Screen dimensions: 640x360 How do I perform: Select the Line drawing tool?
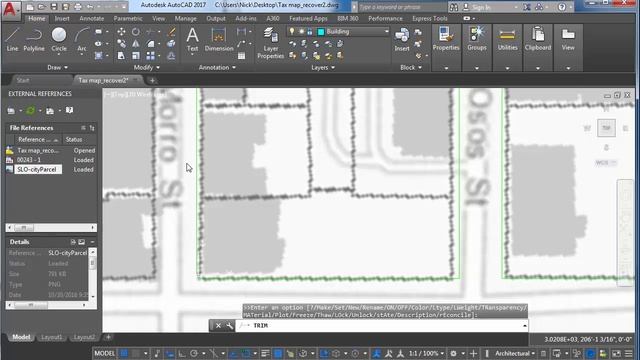12,39
